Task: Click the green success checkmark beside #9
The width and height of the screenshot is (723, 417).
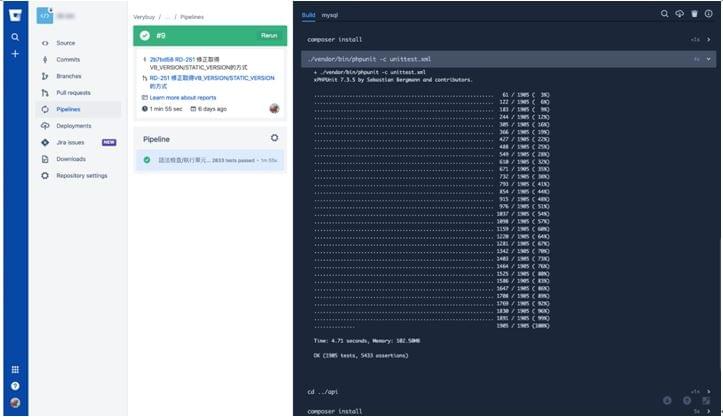Action: tap(145, 36)
